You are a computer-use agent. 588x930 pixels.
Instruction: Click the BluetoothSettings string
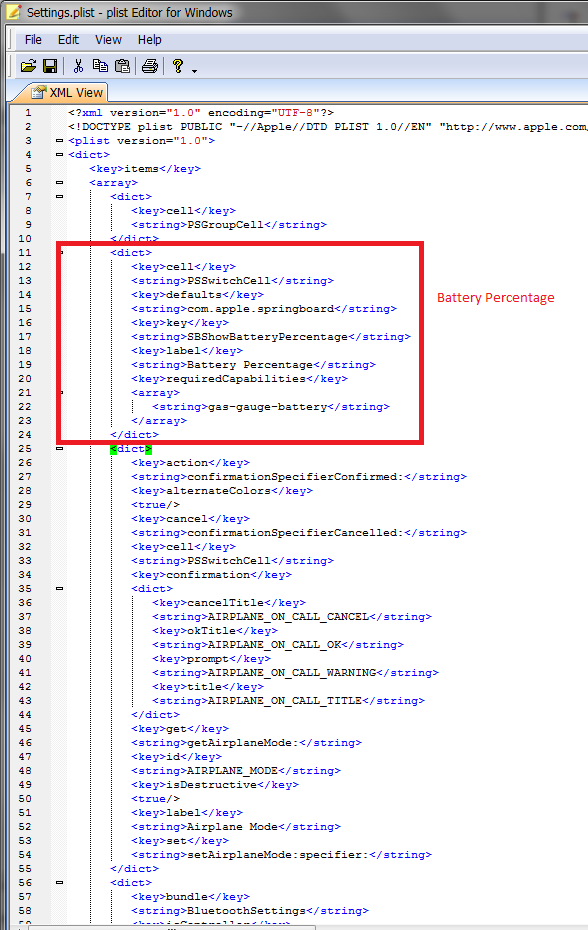coord(246,910)
